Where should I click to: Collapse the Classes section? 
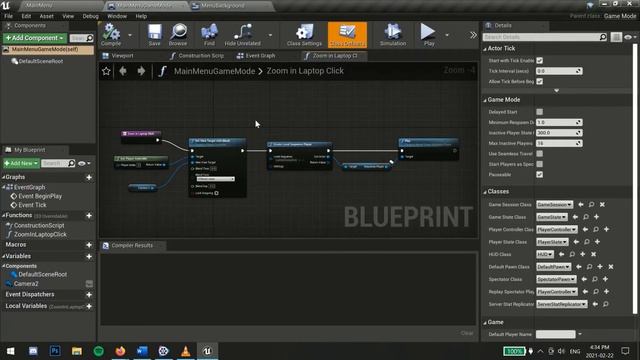pyautogui.click(x=485, y=192)
